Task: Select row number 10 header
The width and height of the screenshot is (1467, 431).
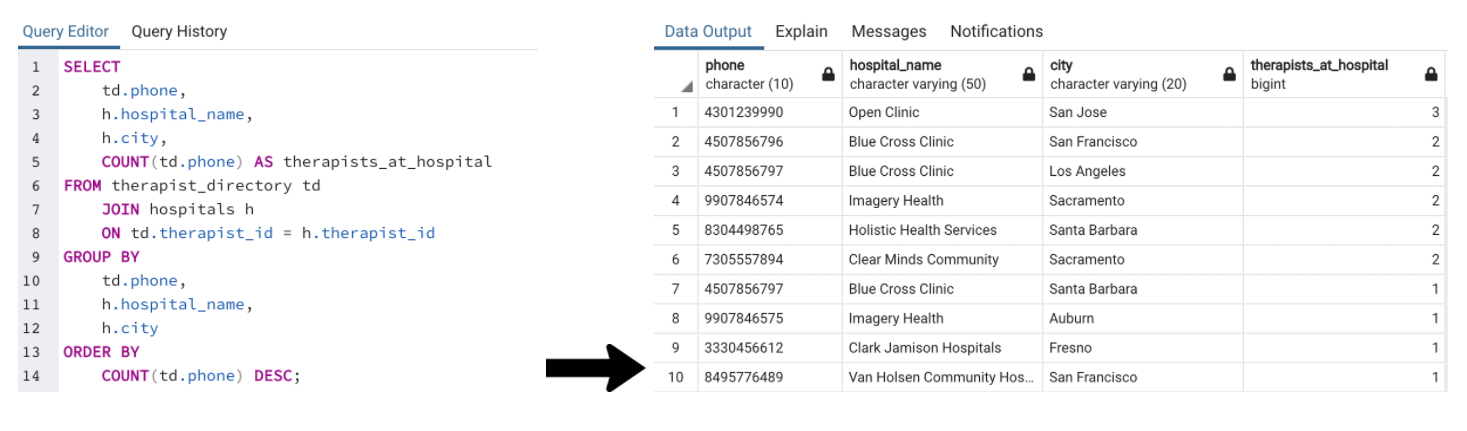Action: [676, 378]
